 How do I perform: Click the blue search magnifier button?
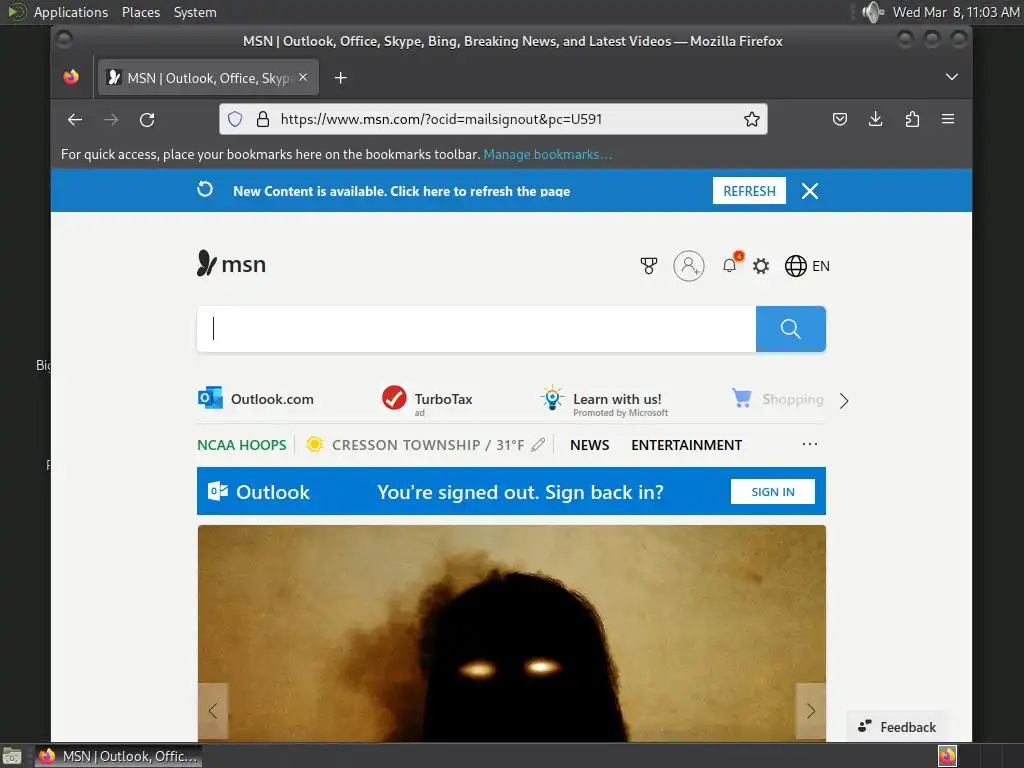pyautogui.click(x=791, y=328)
